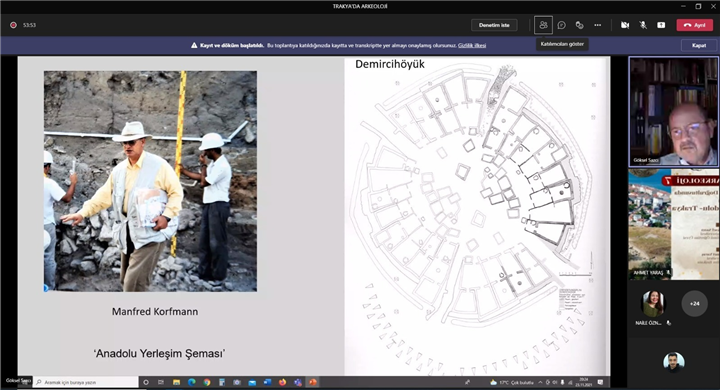Show the +24 additional participants
Viewport: 720px width, 390px height.
pyautogui.click(x=694, y=303)
